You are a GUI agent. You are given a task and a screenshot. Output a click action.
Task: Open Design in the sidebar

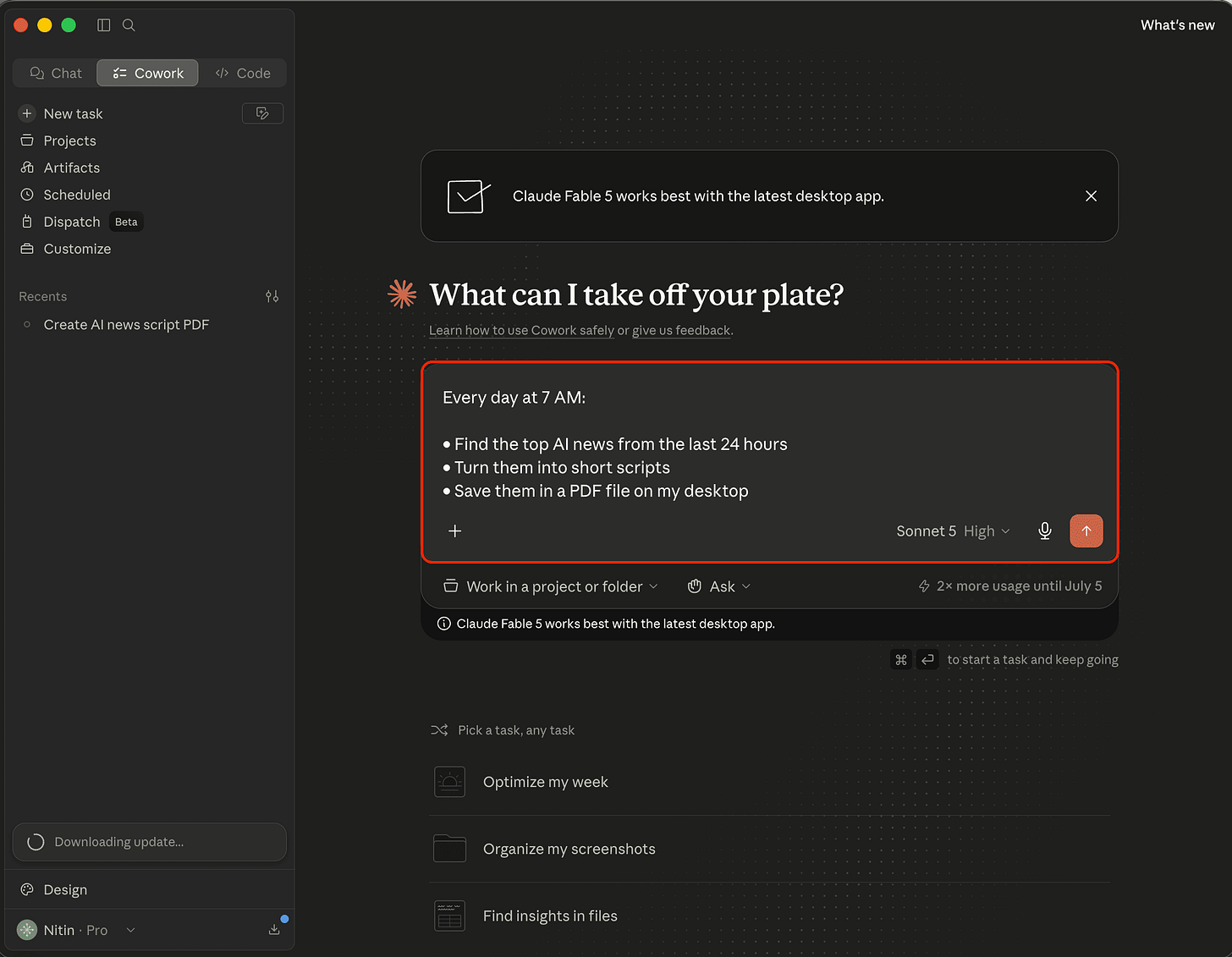pos(65,889)
